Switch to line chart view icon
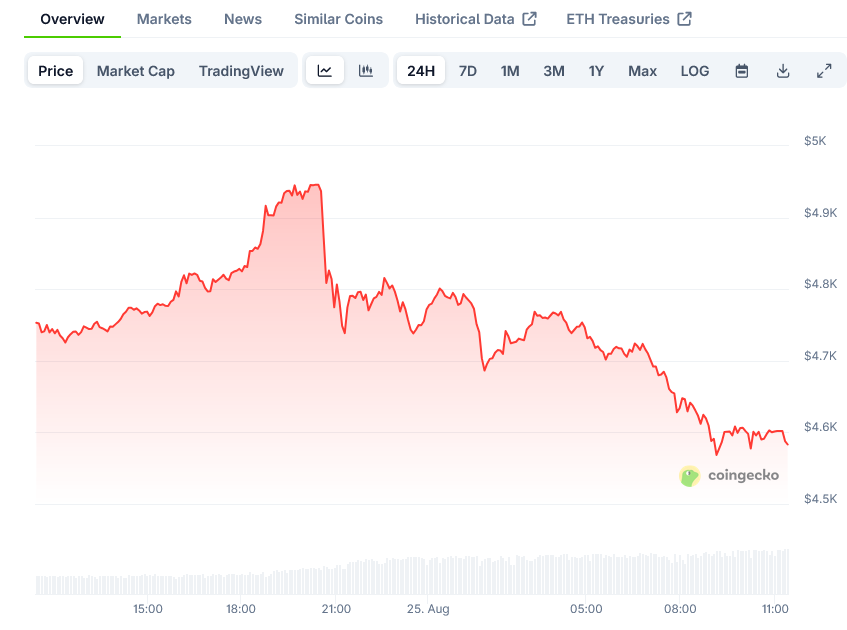Image resolution: width=847 pixels, height=630 pixels. 325,71
